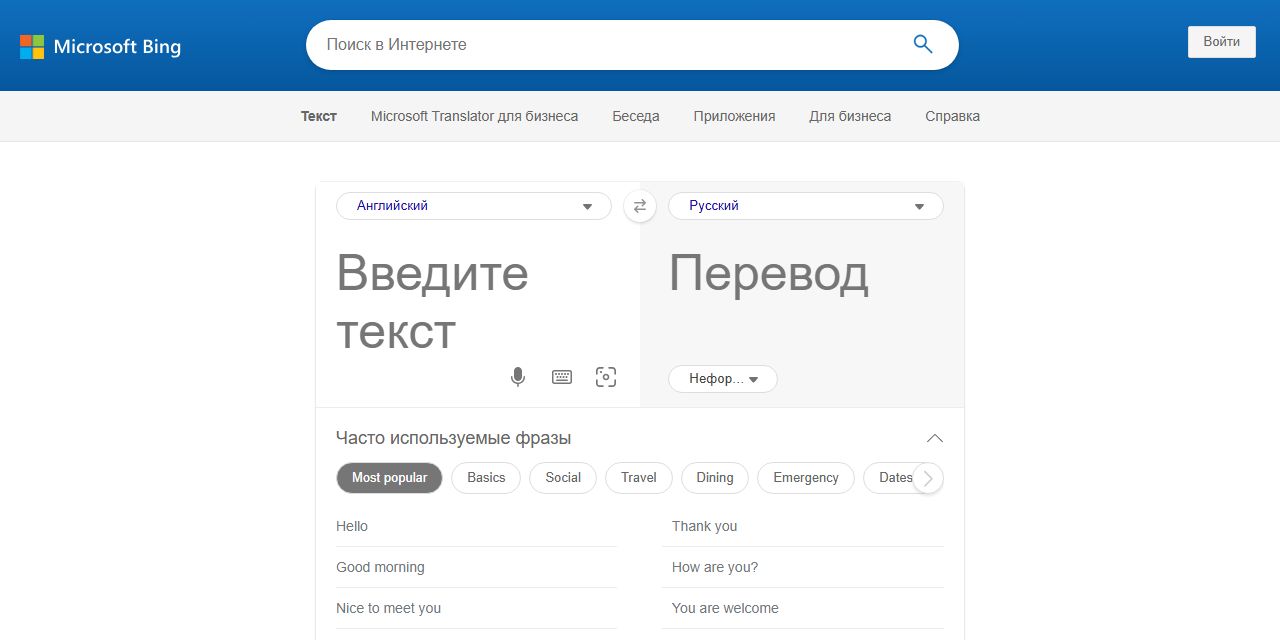The image size is (1280, 640).
Task: Select the Emergency phrase category
Action: (806, 478)
